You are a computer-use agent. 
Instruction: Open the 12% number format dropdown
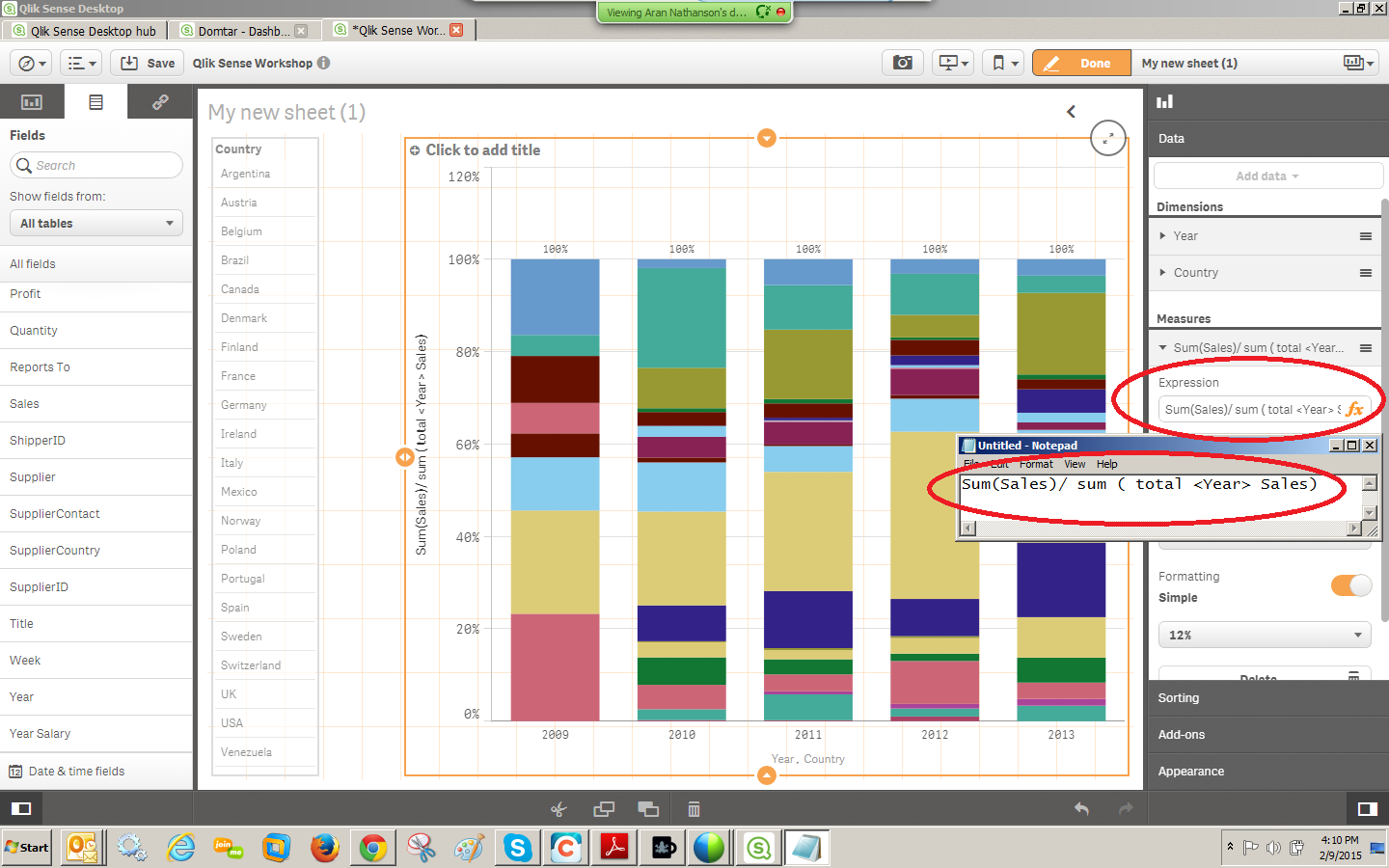(x=1264, y=635)
